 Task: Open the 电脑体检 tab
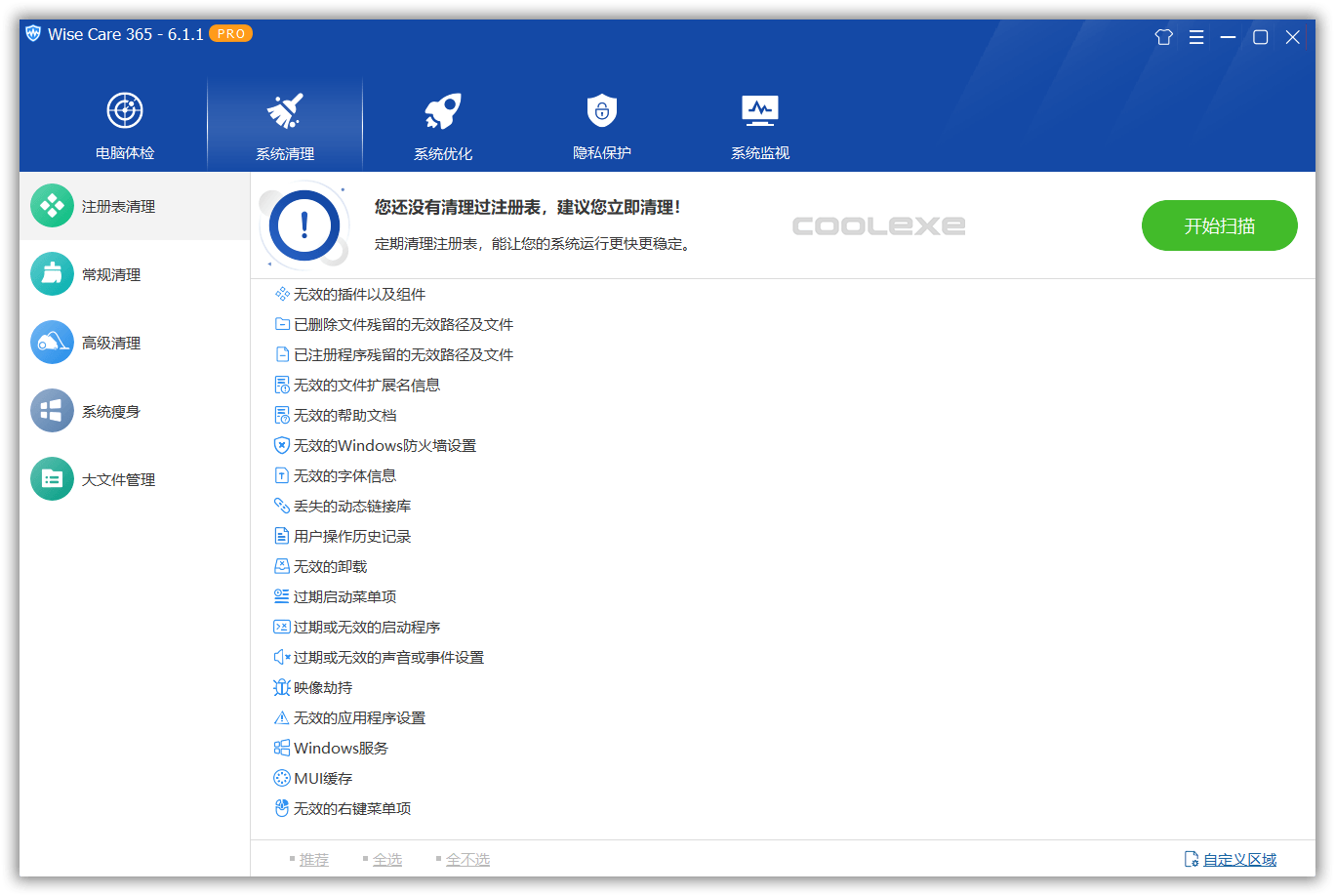click(x=125, y=125)
